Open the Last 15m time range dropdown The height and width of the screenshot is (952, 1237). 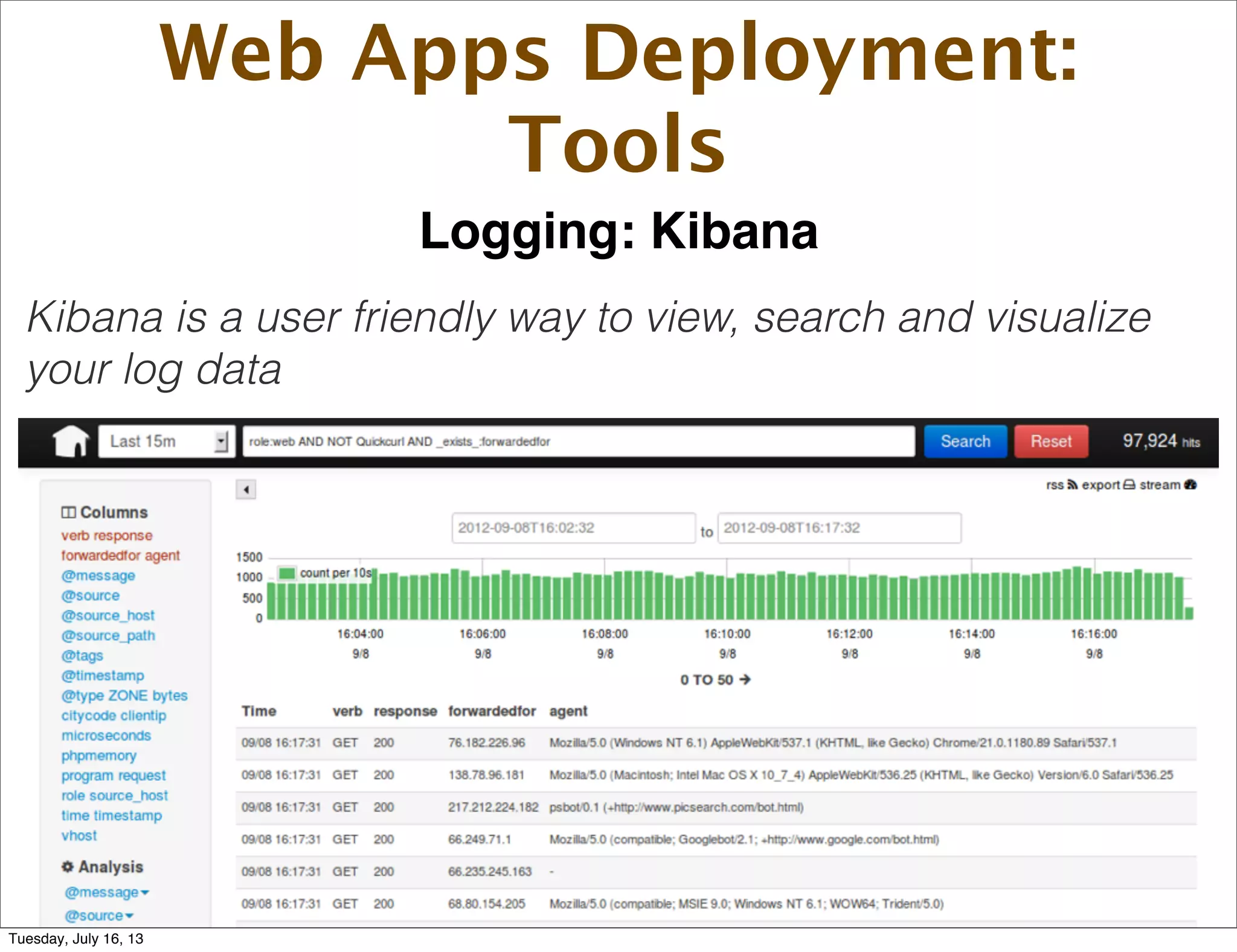[x=167, y=441]
